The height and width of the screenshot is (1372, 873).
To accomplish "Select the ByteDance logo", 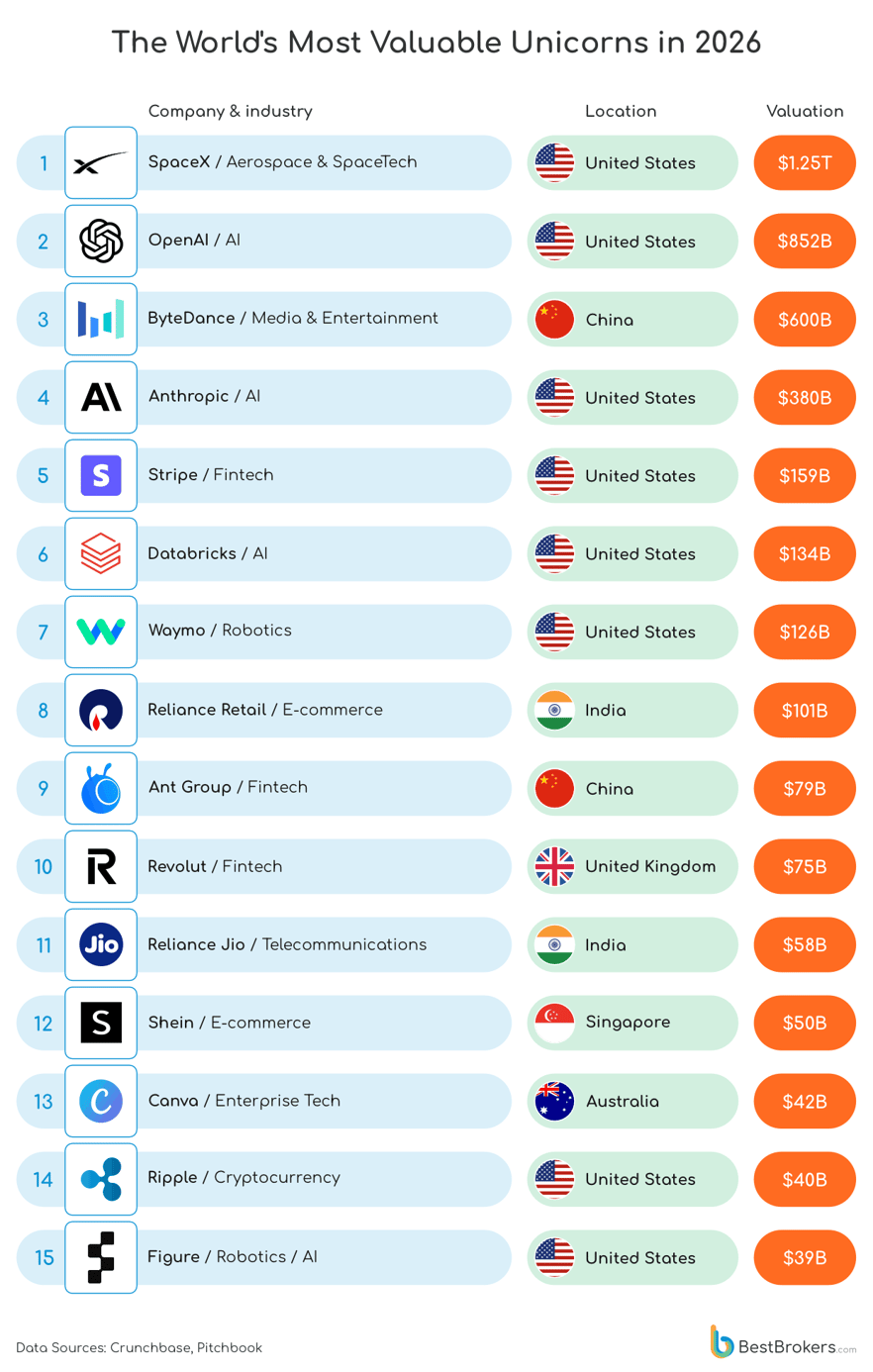I will click(x=101, y=319).
